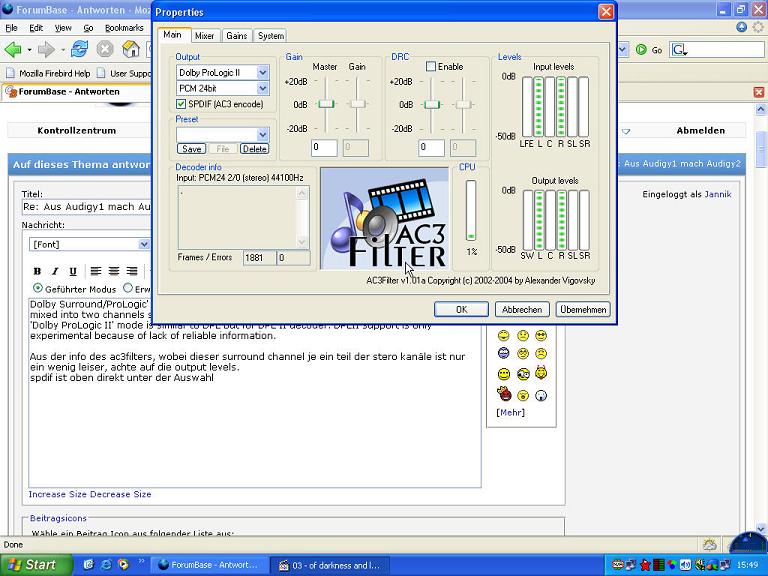Image resolution: width=768 pixels, height=576 pixels.
Task: Click the Gain slider next to Master
Action: [358, 104]
